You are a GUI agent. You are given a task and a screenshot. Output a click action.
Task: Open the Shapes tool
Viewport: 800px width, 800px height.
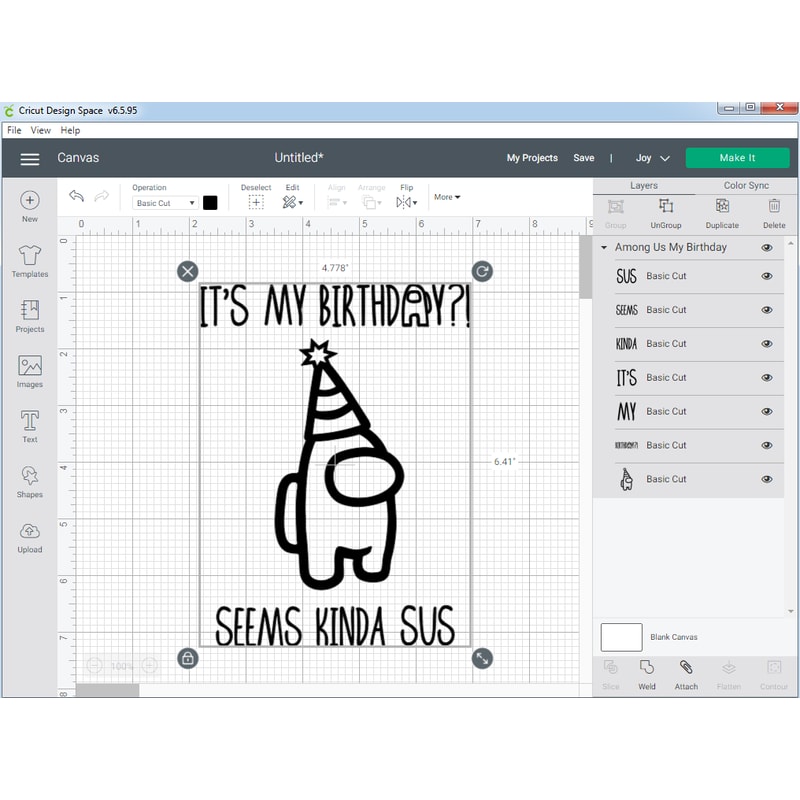[x=30, y=477]
